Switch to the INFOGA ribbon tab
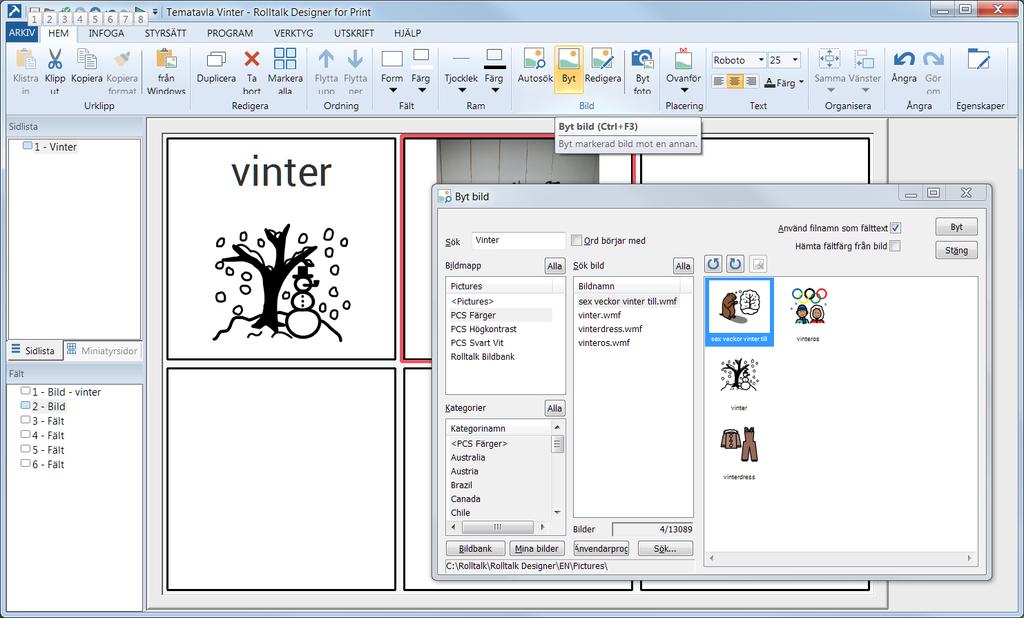This screenshot has height=618, width=1024. click(106, 33)
